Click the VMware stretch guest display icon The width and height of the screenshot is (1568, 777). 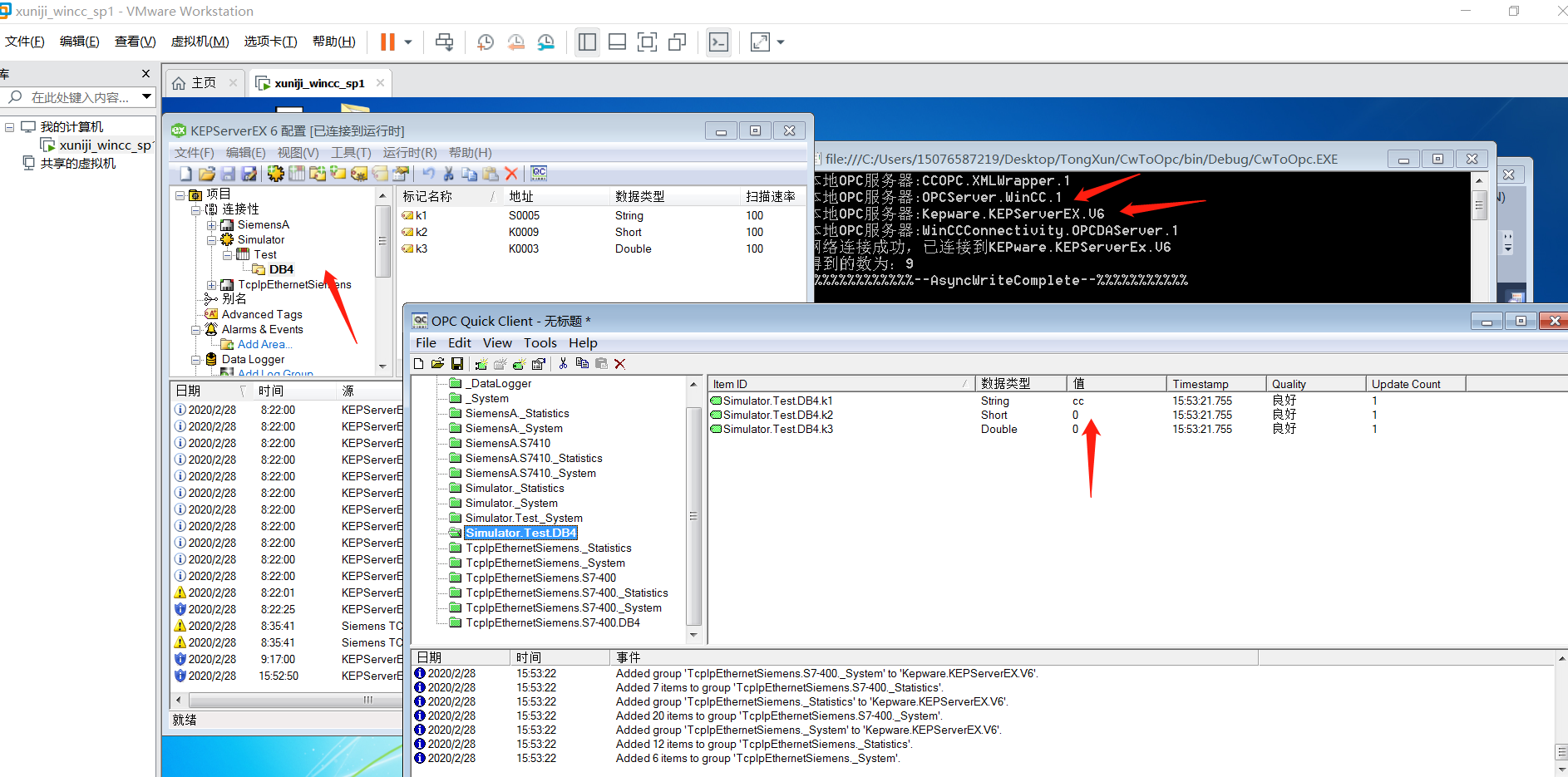pyautogui.click(x=760, y=42)
